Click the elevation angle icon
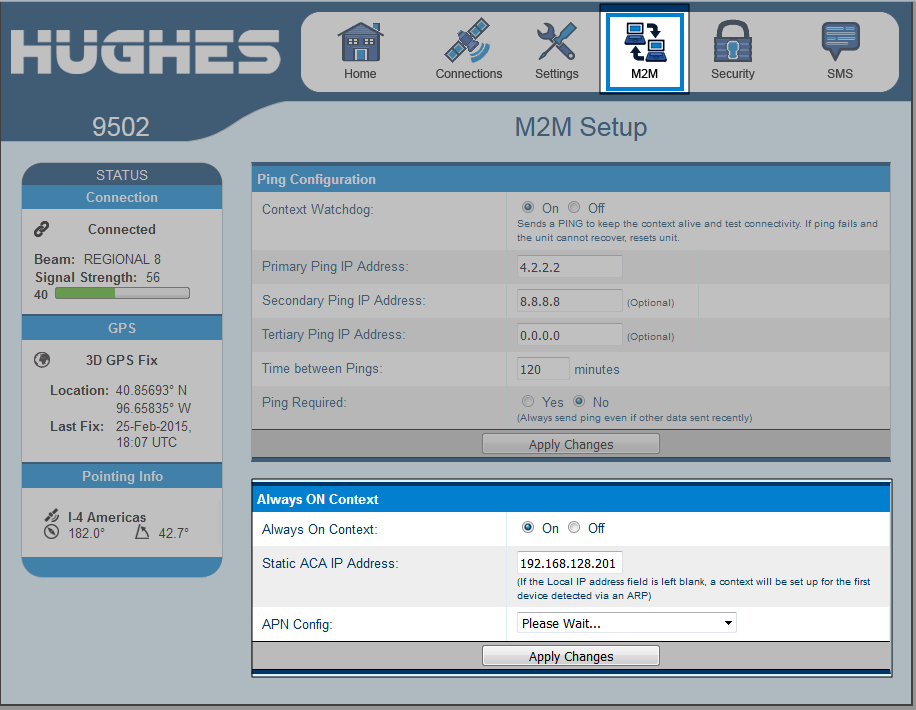Viewport: 916px width, 710px height. pos(142,532)
